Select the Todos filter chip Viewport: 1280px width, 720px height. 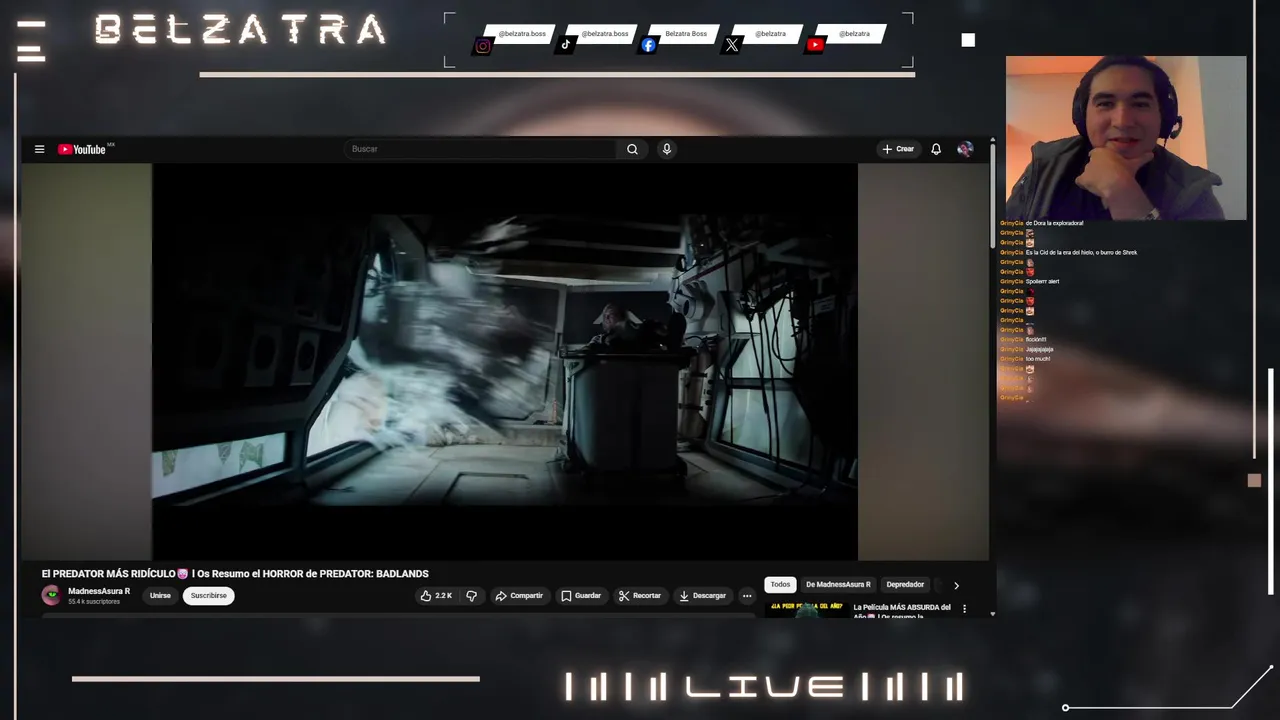click(x=780, y=585)
